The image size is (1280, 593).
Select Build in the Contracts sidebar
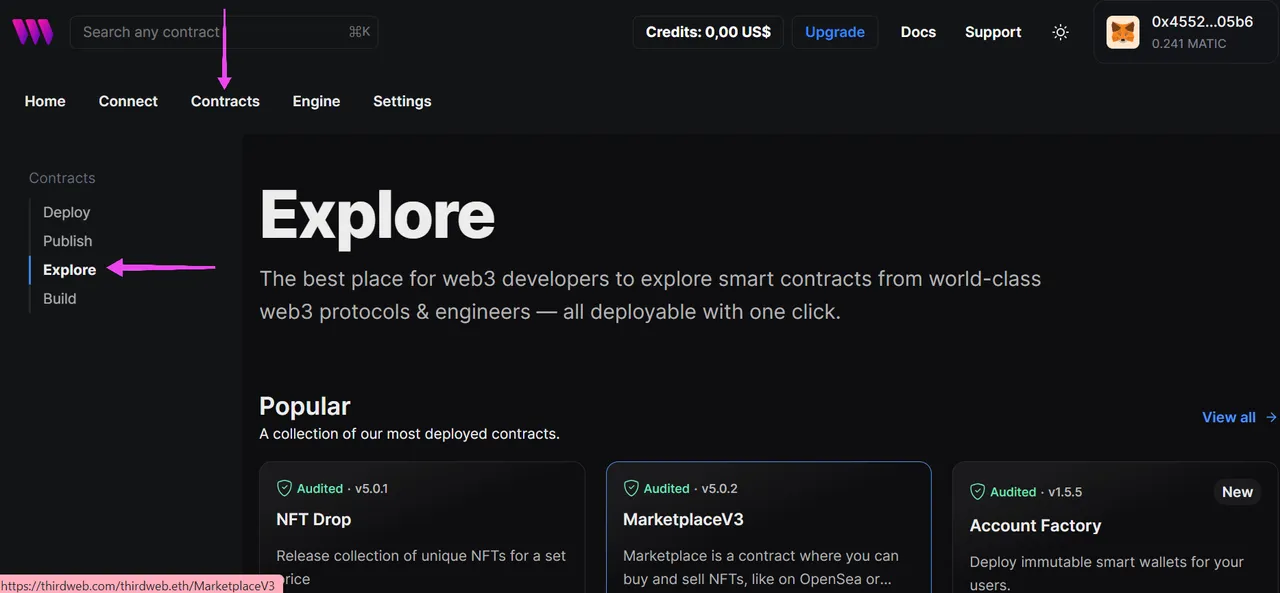60,299
